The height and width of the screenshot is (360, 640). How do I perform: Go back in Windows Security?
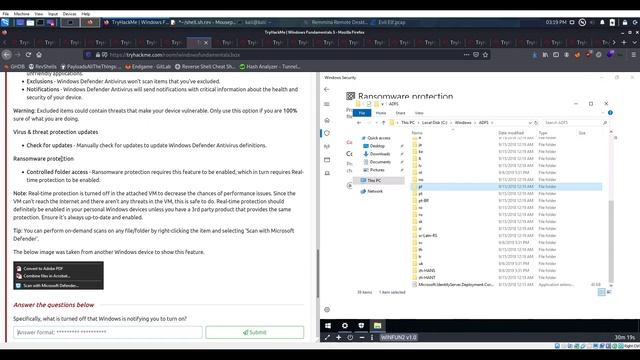(327, 89)
